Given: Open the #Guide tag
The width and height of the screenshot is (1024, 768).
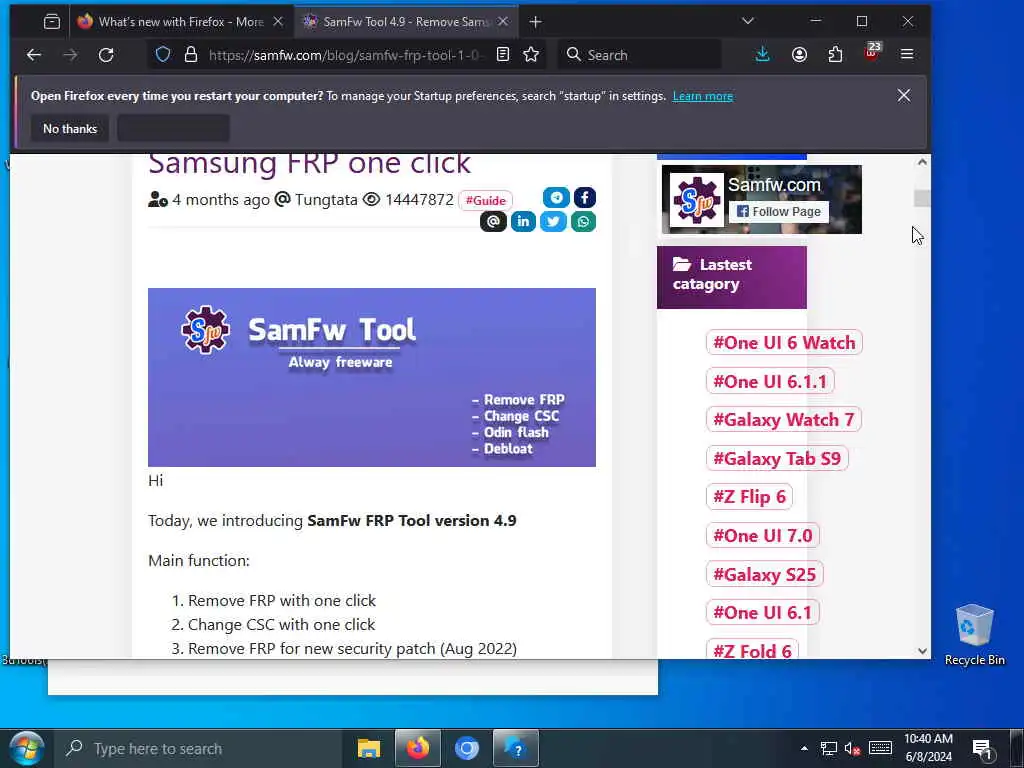Looking at the screenshot, I should [485, 200].
